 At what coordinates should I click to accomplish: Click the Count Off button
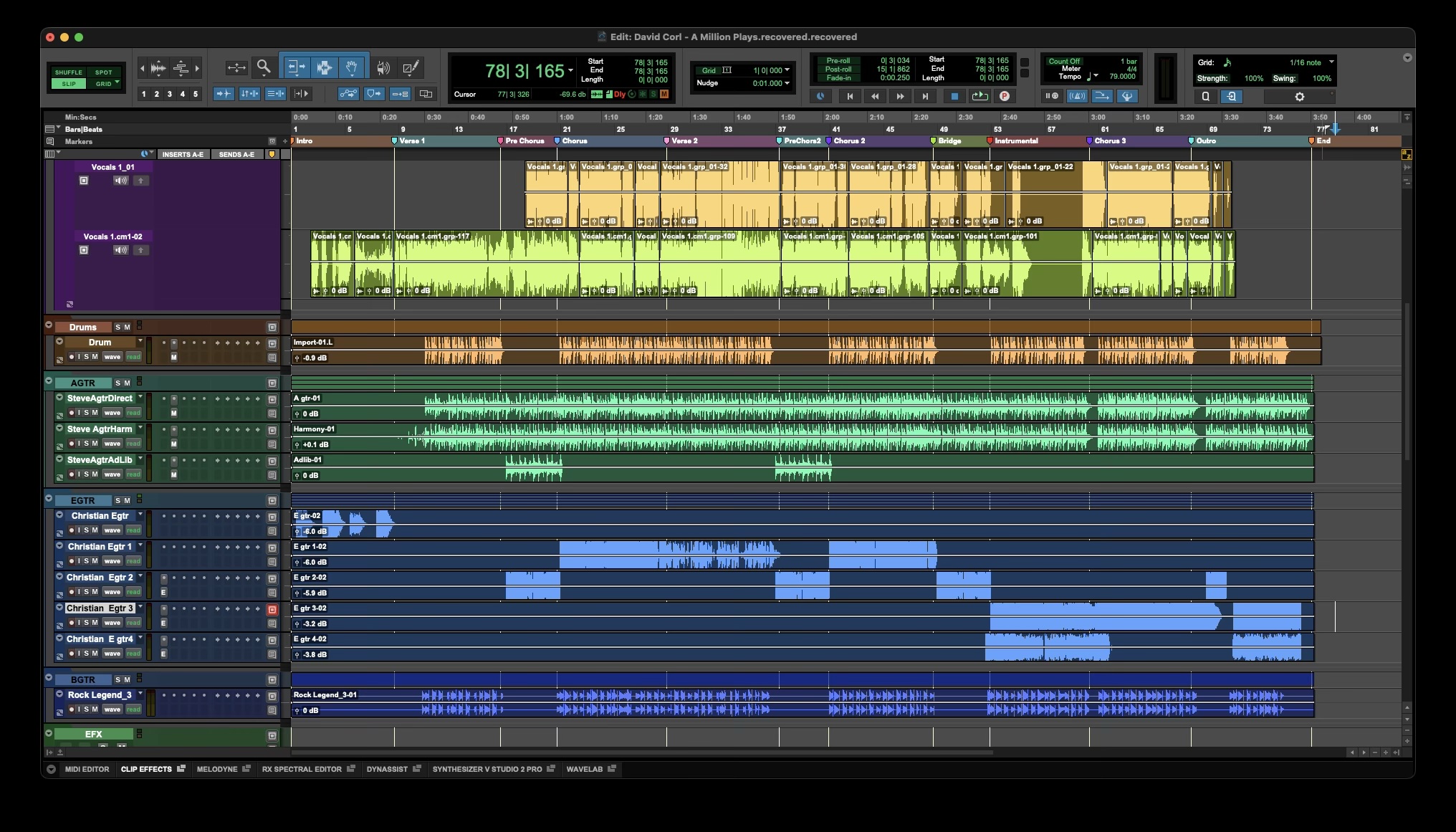click(x=1064, y=62)
